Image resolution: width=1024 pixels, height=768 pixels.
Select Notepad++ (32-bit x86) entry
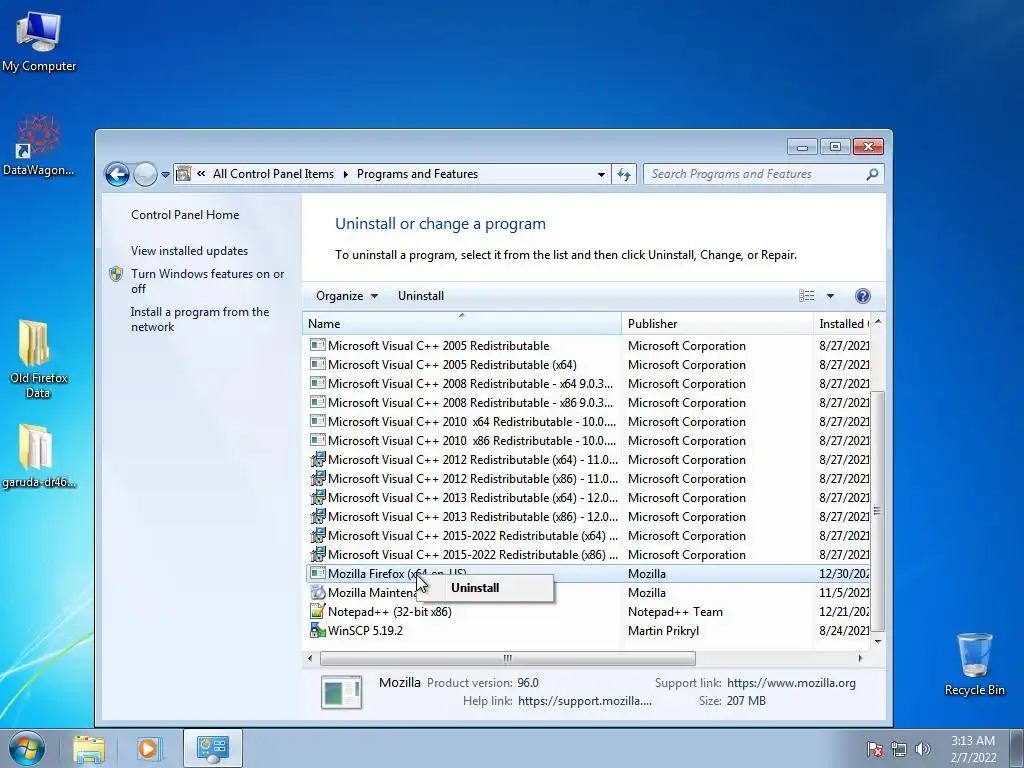(x=588, y=612)
